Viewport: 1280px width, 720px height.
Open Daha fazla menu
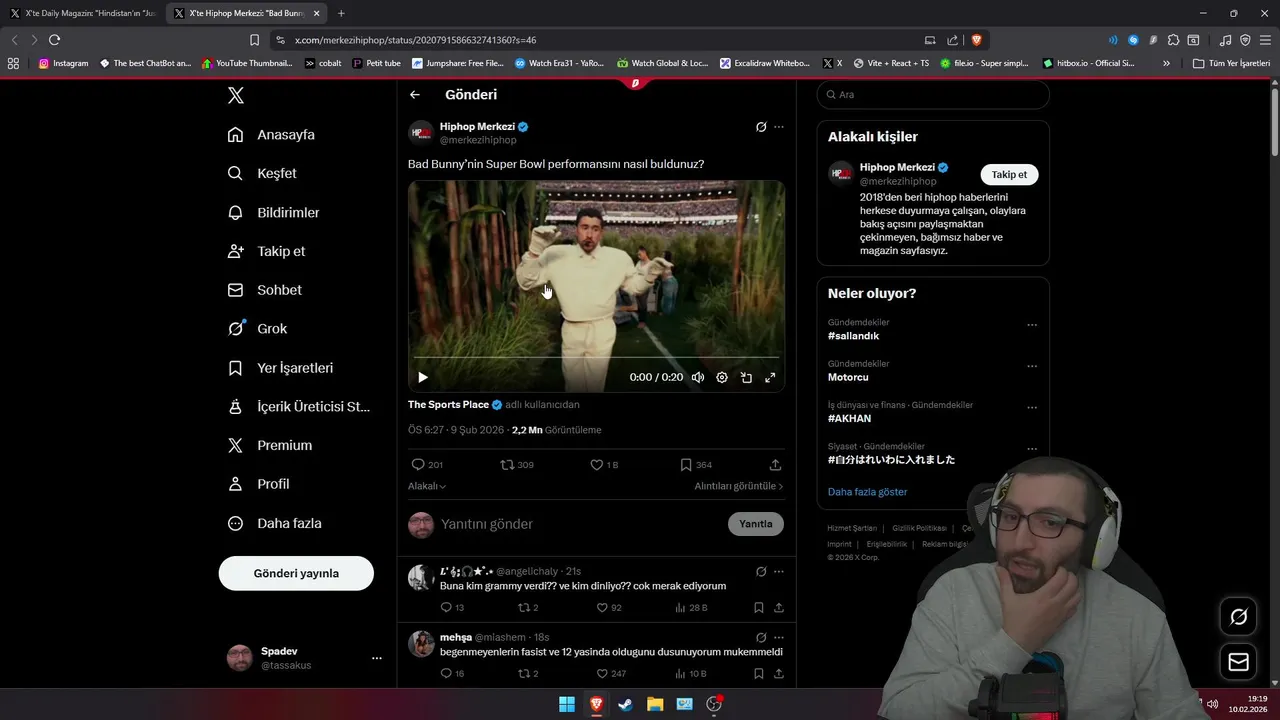[x=274, y=523]
